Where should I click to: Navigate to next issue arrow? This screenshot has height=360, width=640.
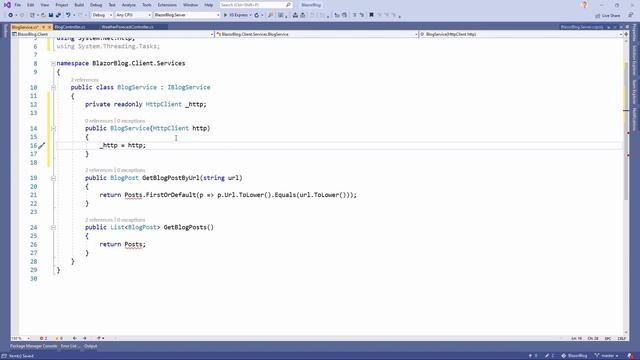pyautogui.click(x=84, y=338)
